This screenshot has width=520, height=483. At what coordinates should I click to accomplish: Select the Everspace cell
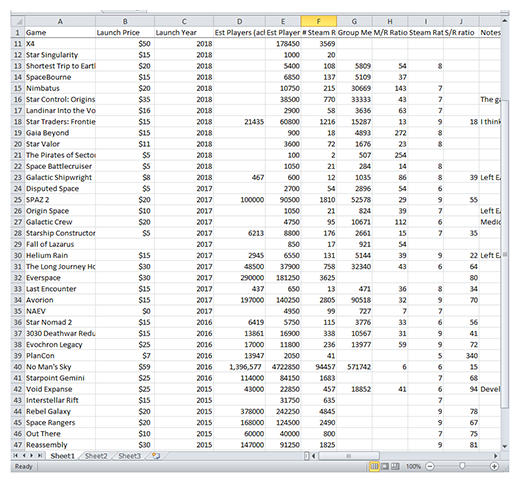[60, 278]
